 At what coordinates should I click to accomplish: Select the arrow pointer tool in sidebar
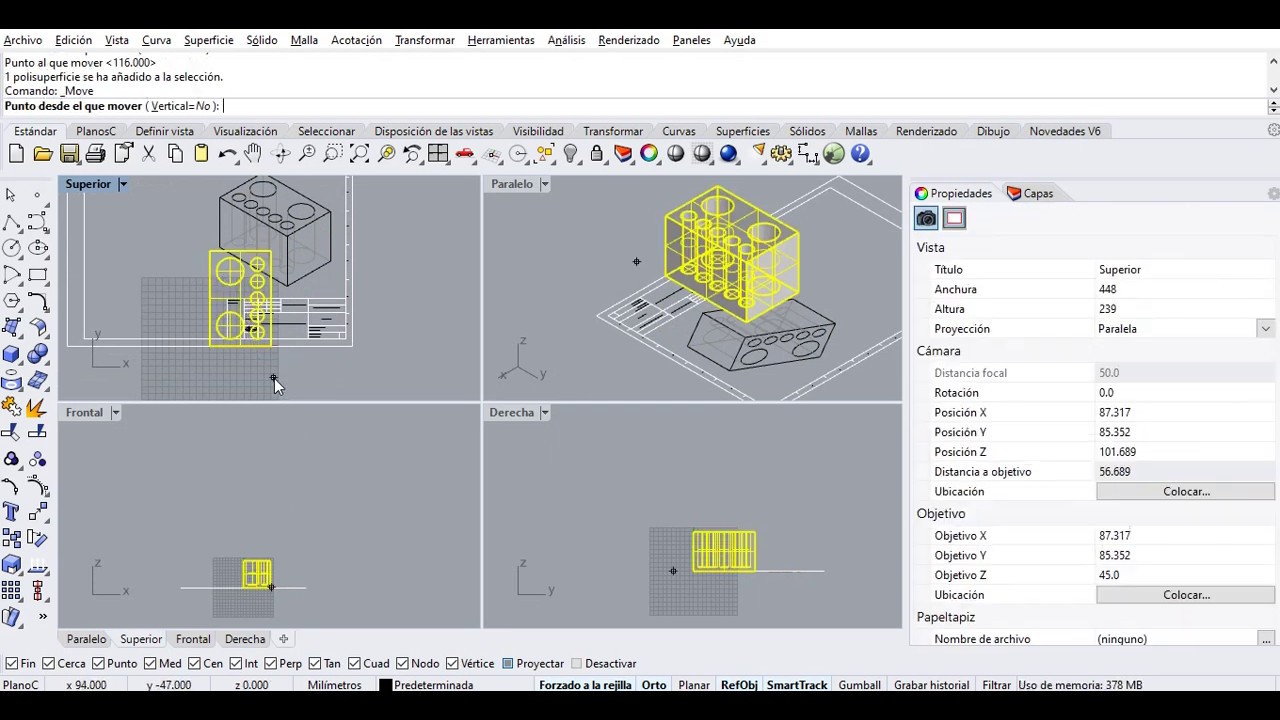11,195
